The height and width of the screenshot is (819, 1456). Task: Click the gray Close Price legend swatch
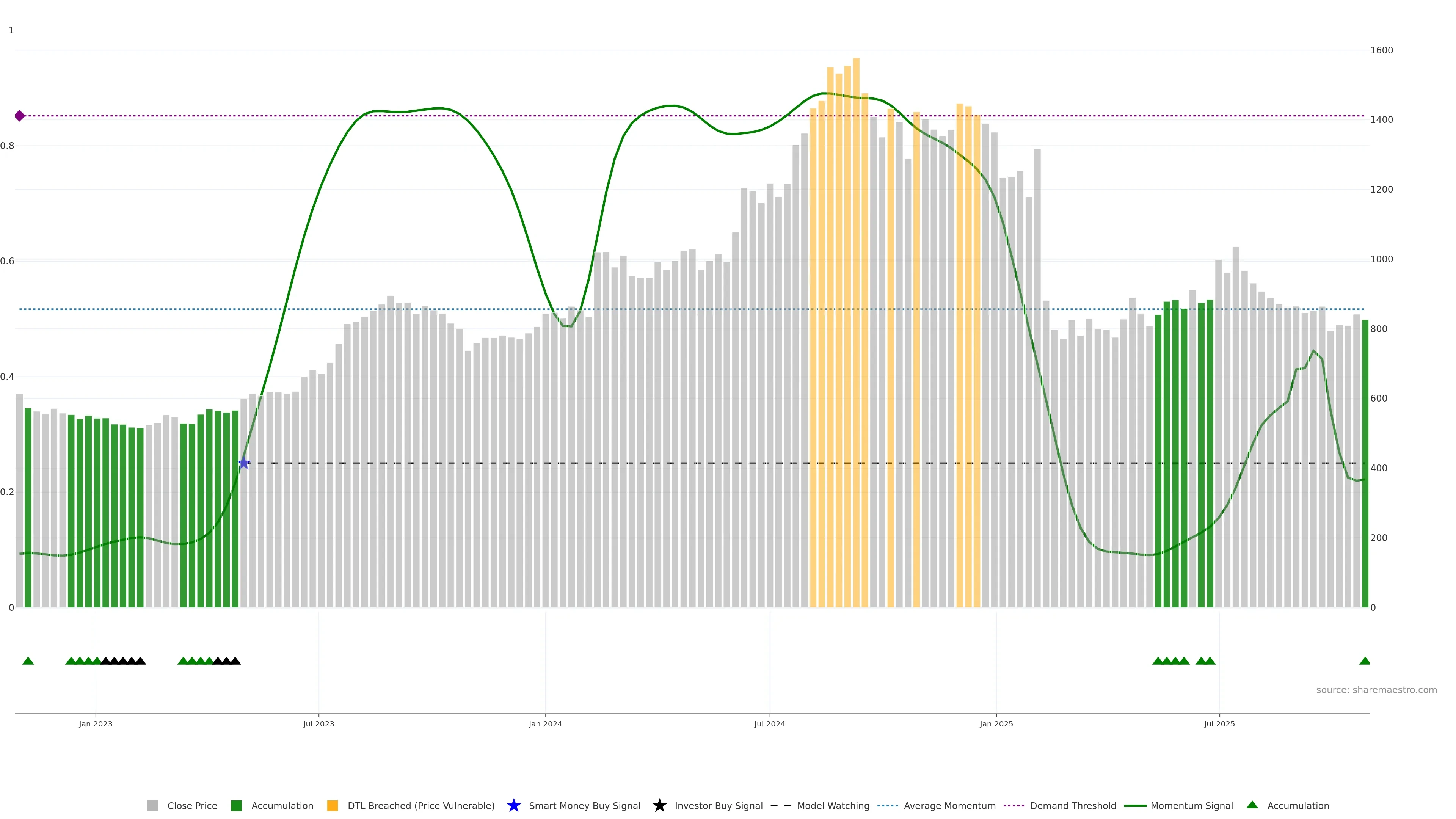click(152, 806)
